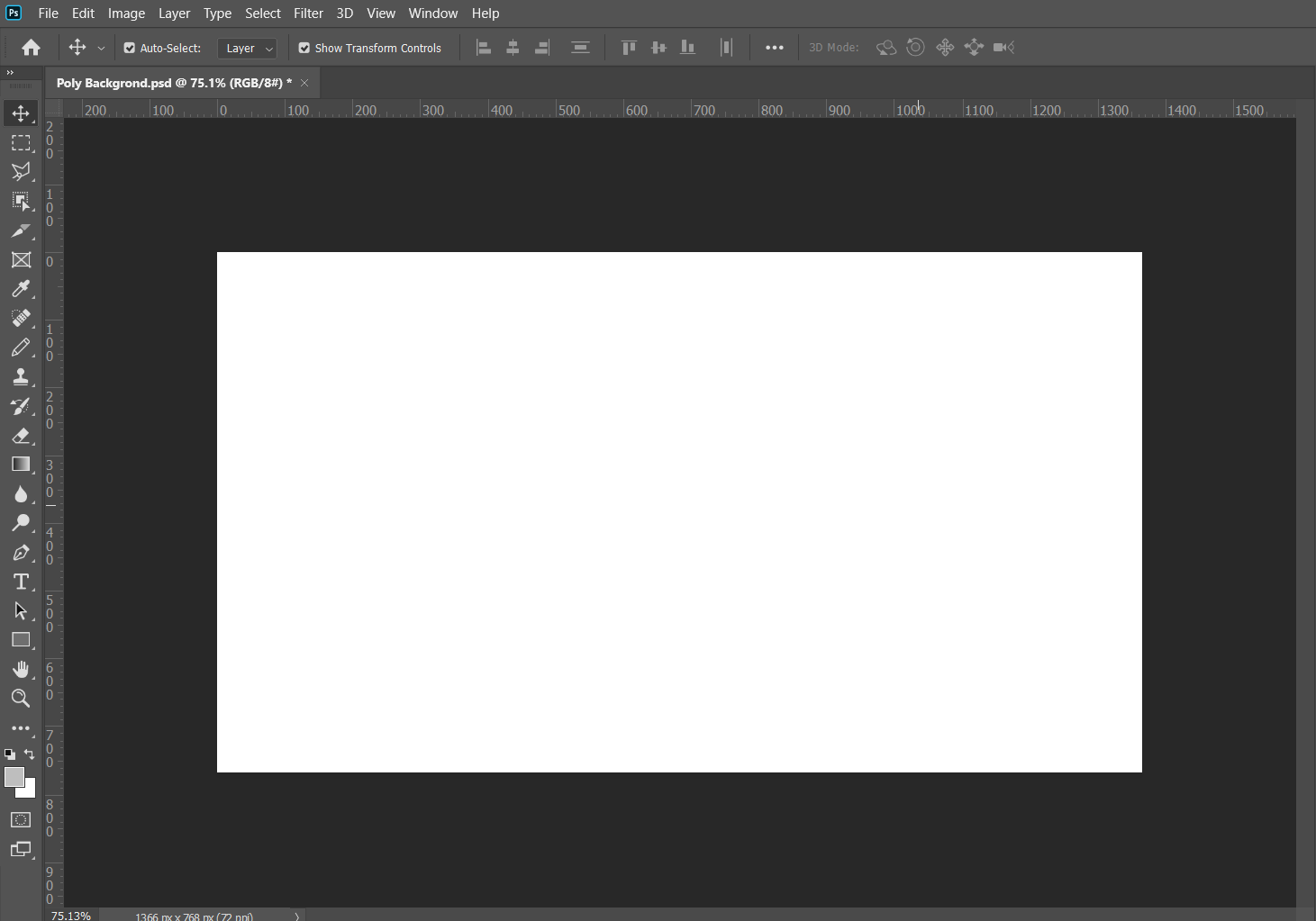Open the align and distribute more options
The image size is (1316, 921).
point(774,48)
